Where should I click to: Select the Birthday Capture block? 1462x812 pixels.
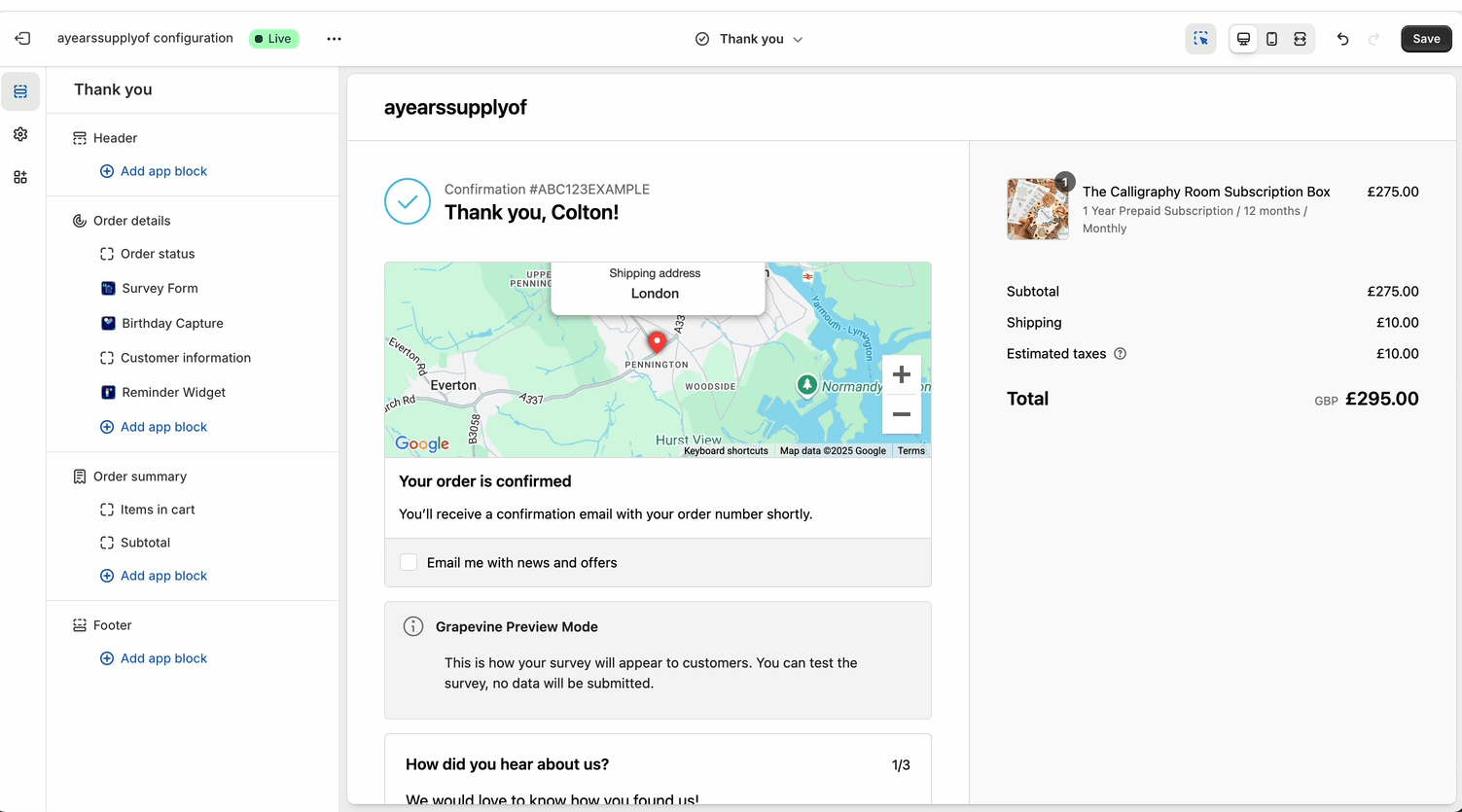pyautogui.click(x=172, y=323)
